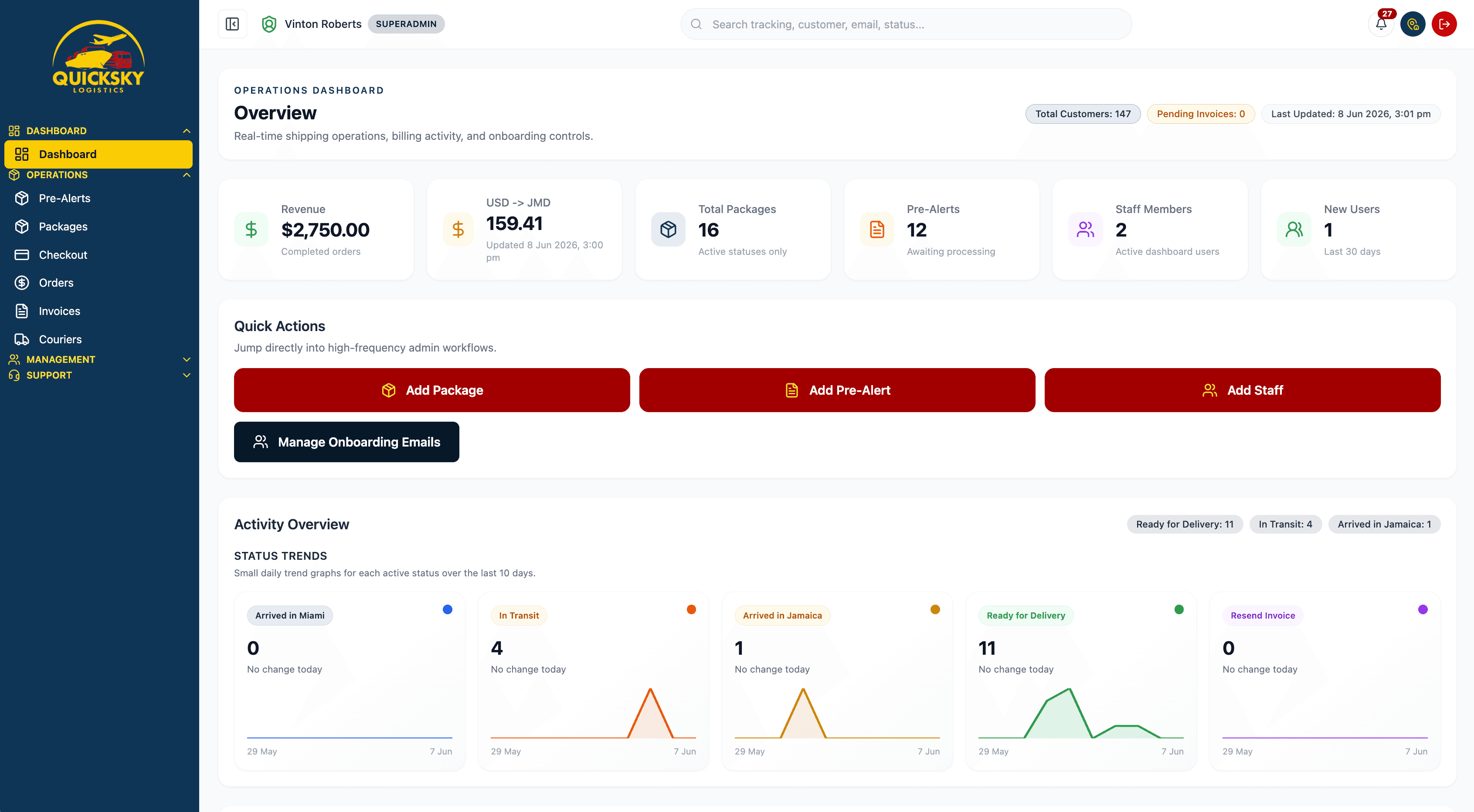Click the DASHBOARD section header label
Viewport: 1474px width, 812px height.
pos(57,131)
